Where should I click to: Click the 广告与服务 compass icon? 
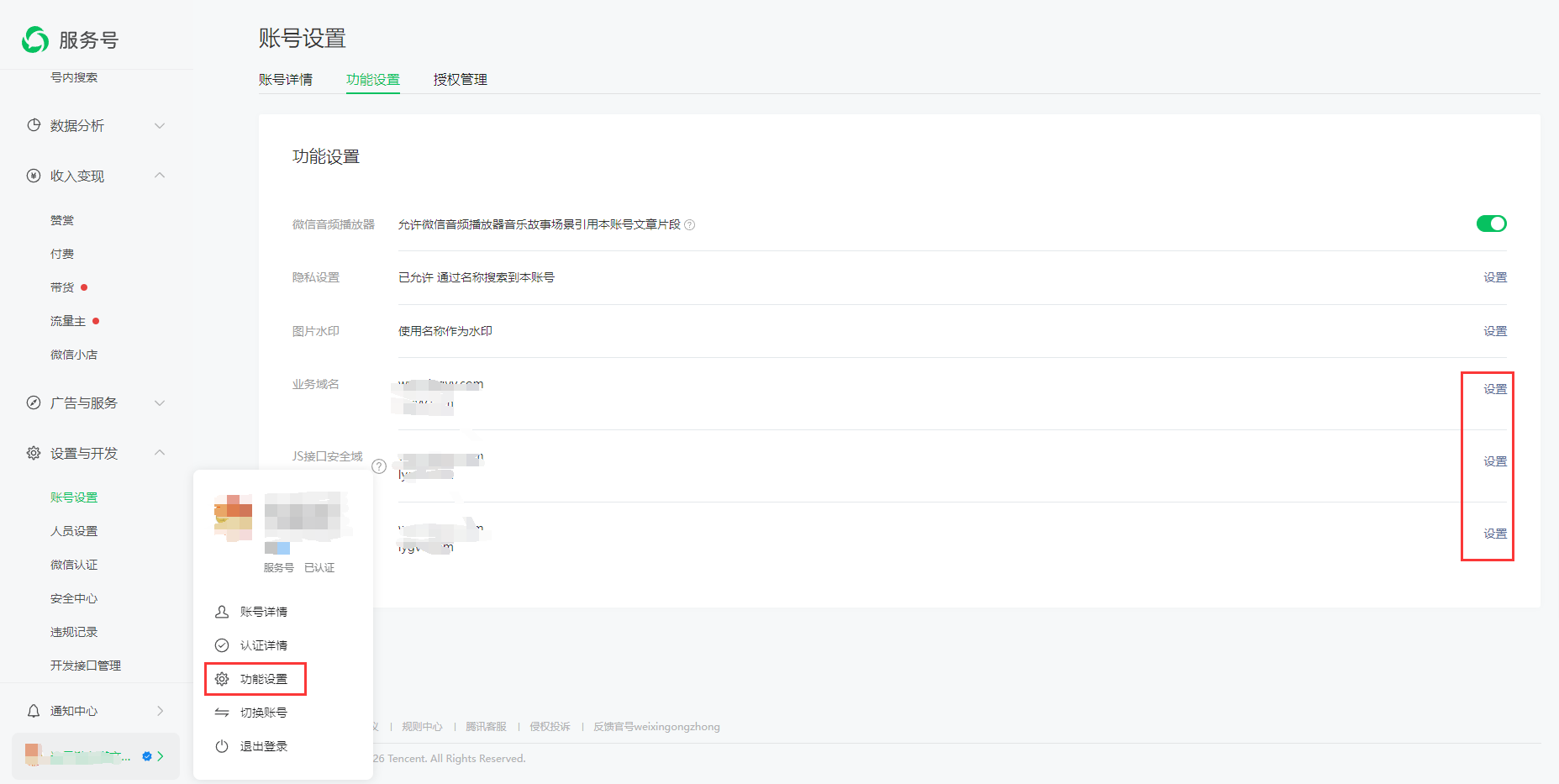(x=34, y=403)
